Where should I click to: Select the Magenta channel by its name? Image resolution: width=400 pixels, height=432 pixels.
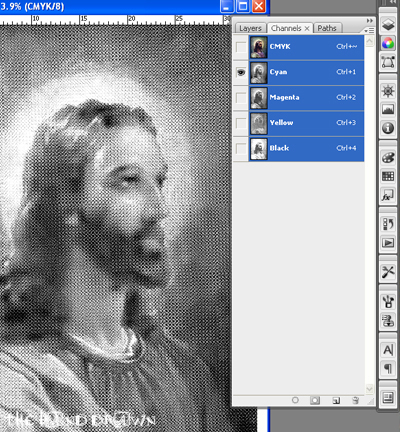(284, 97)
